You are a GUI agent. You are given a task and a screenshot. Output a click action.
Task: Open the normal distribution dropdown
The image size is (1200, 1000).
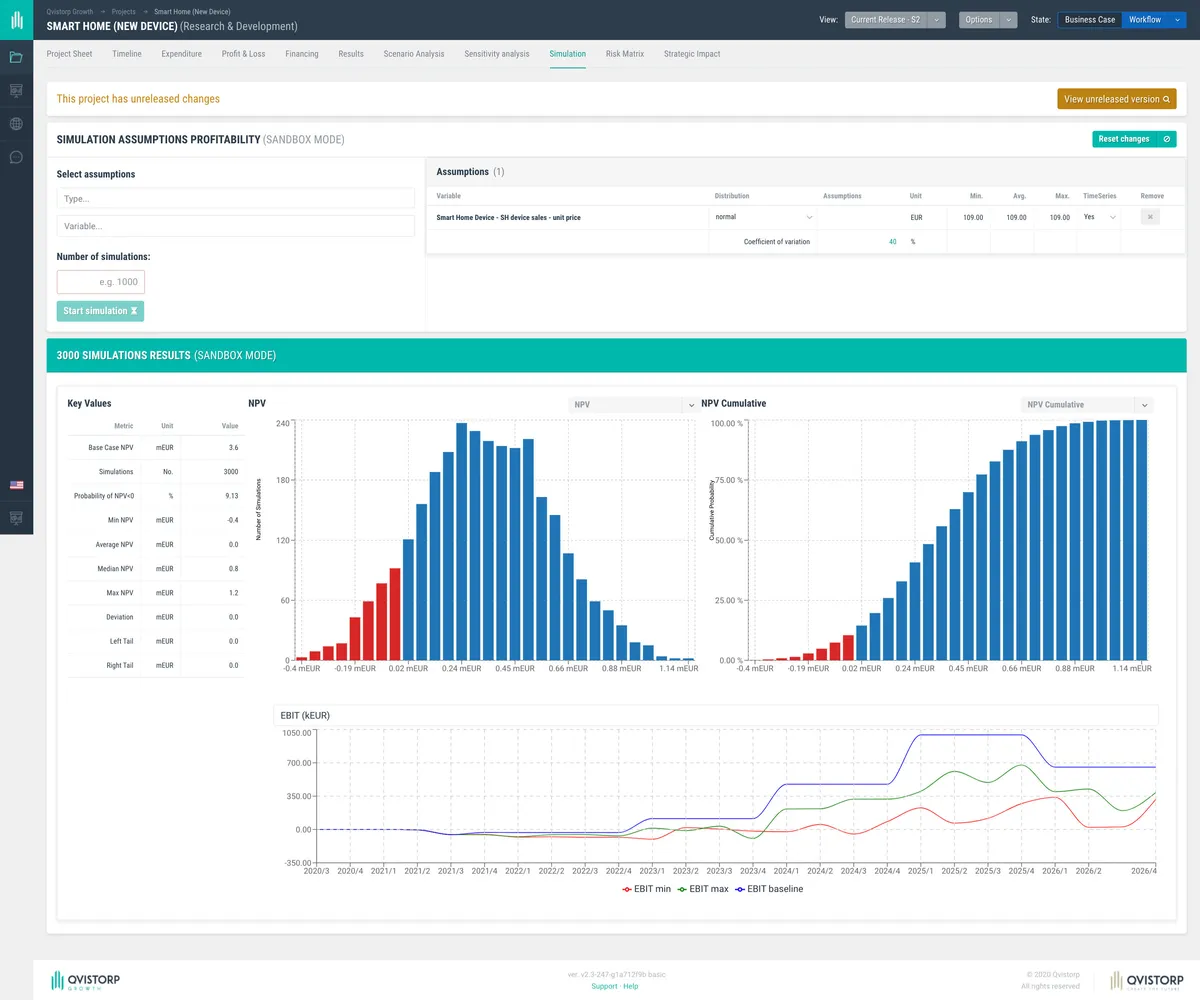tap(764, 217)
